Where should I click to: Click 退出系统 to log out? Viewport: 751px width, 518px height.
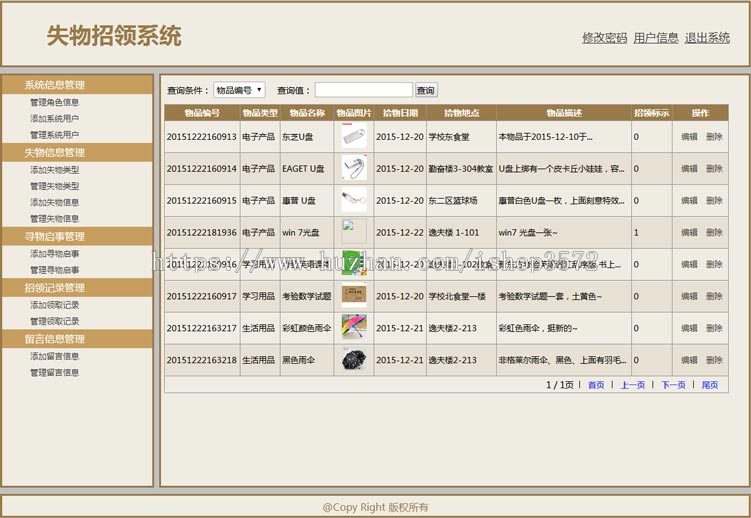pyautogui.click(x=707, y=38)
